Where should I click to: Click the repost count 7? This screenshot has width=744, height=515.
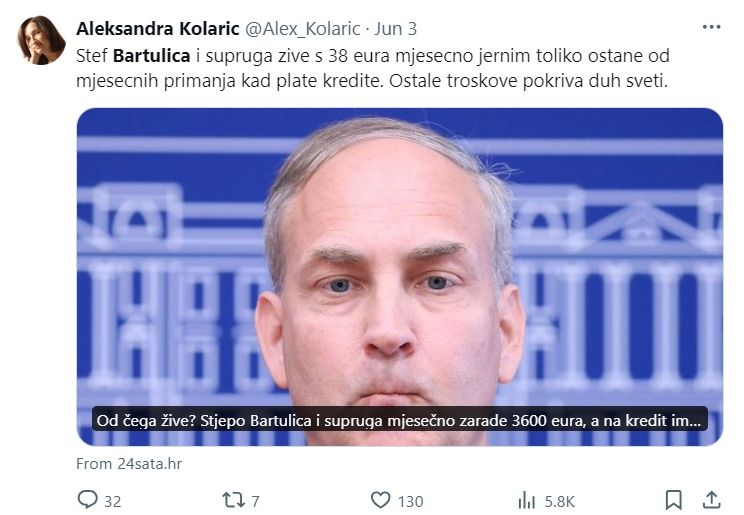tap(255, 501)
